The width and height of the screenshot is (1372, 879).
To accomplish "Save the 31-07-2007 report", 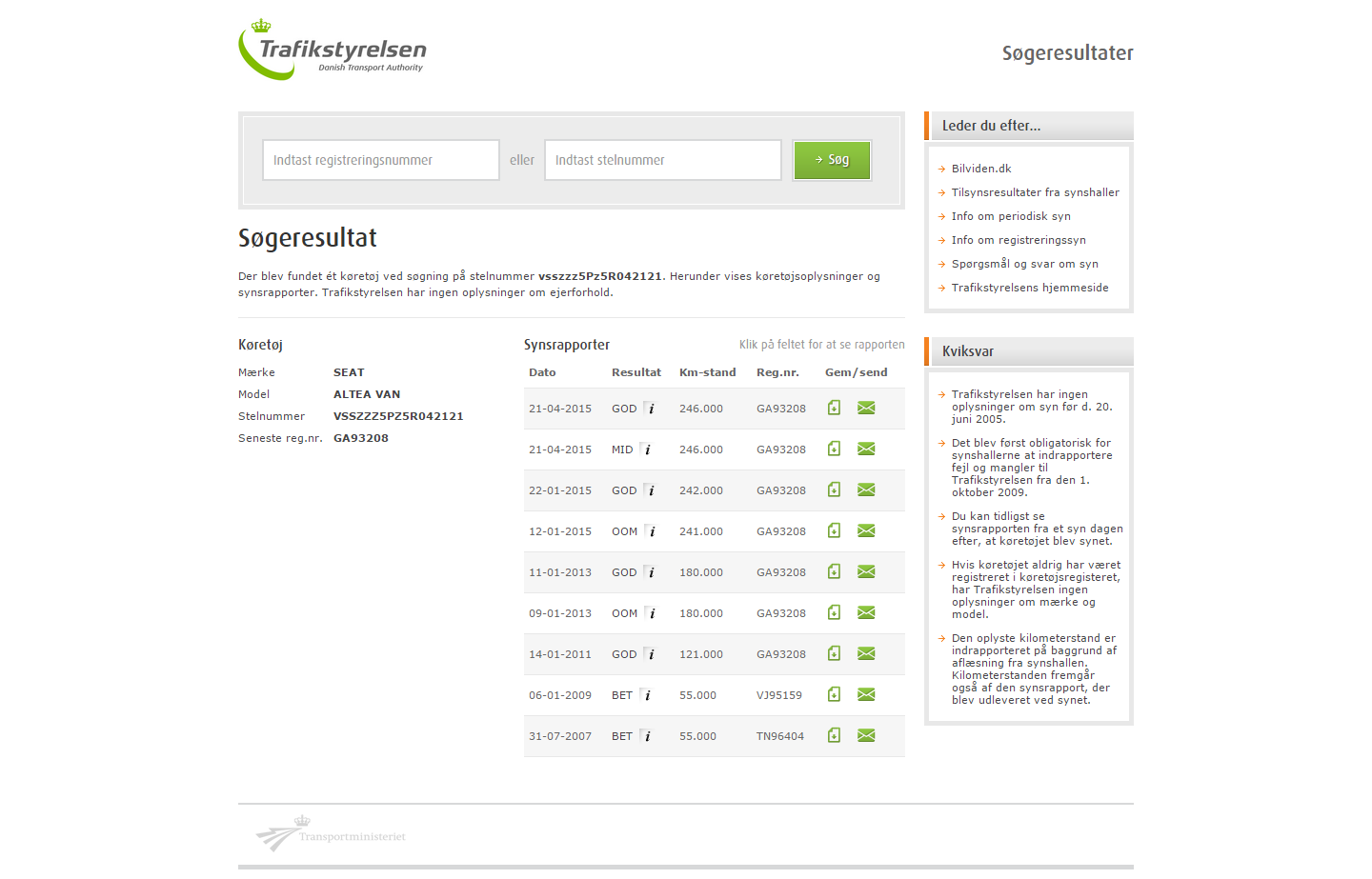I will (x=834, y=735).
